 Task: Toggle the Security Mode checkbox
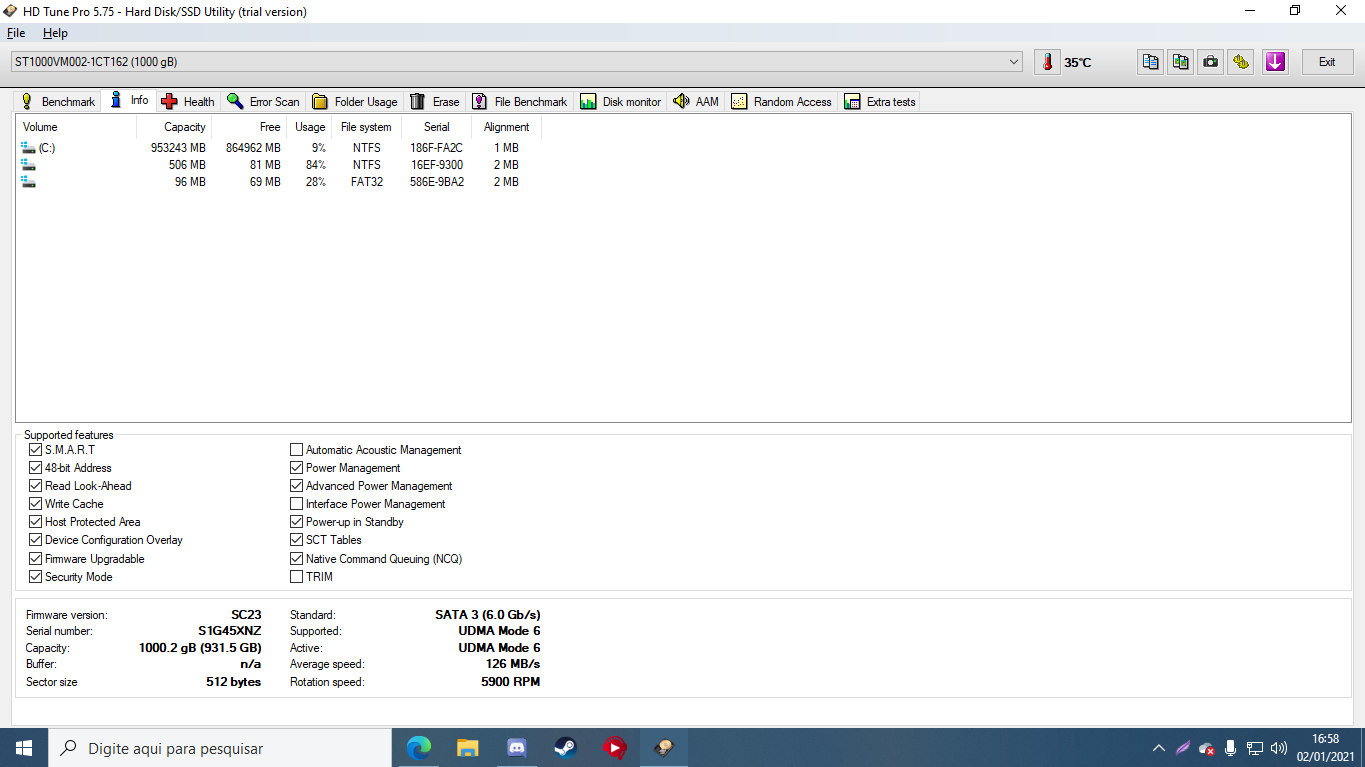pyautogui.click(x=36, y=577)
